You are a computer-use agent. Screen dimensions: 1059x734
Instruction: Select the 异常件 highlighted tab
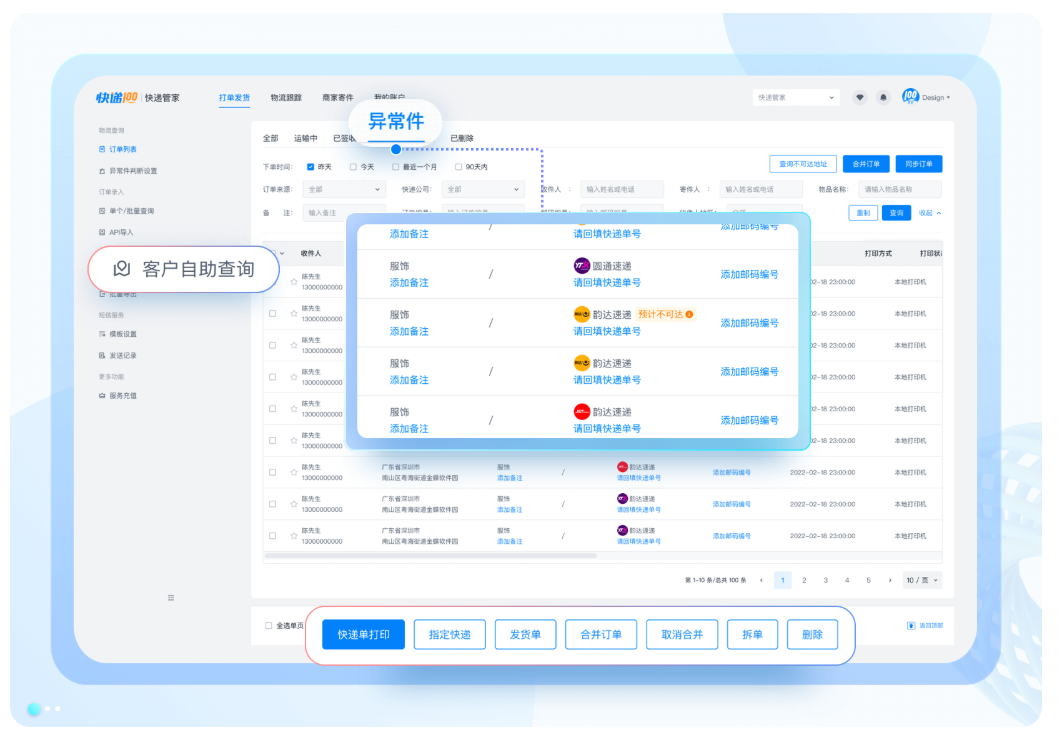pyautogui.click(x=396, y=122)
